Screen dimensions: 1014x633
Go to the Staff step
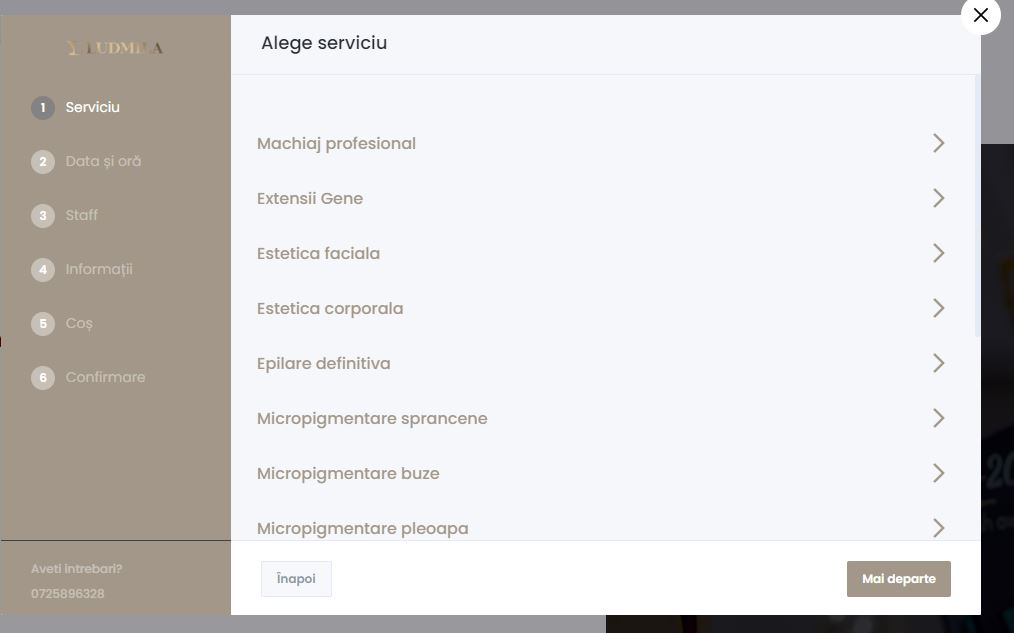(81, 215)
